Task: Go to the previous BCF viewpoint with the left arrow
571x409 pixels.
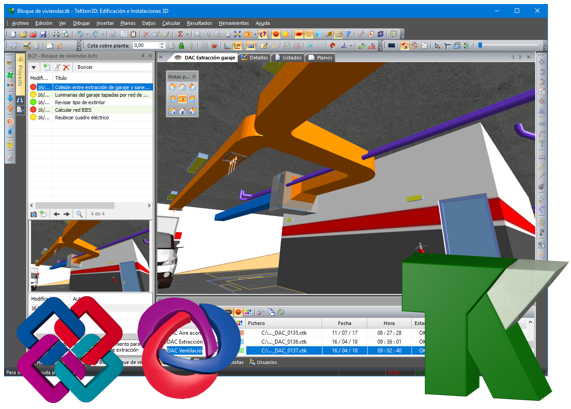Action: [x=56, y=214]
